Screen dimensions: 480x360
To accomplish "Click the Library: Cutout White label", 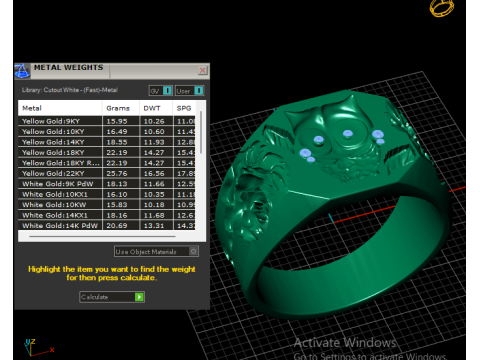I will pos(70,90).
